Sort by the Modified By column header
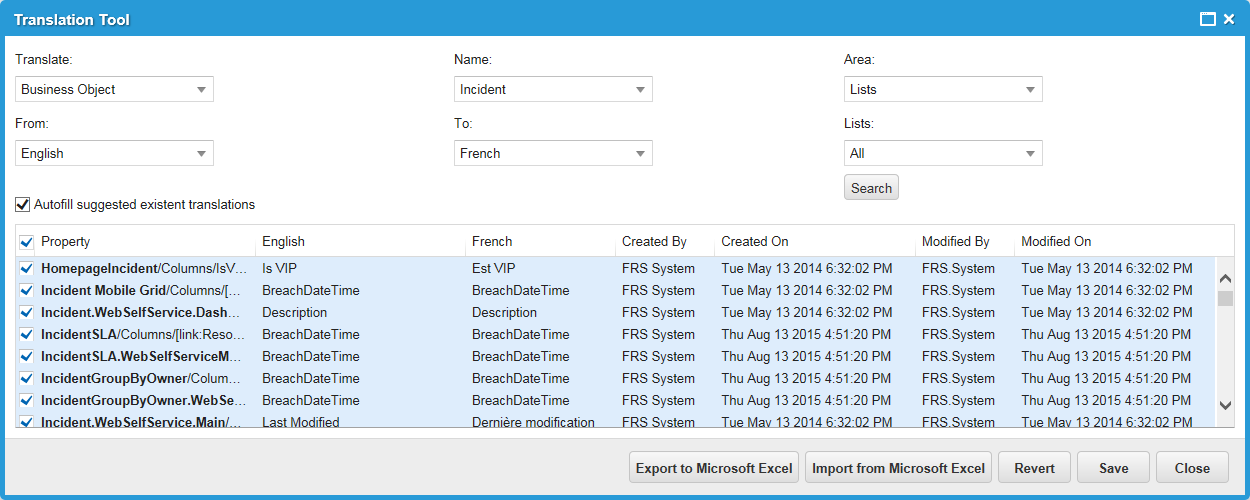Viewport: 1250px width, 500px height. [x=955, y=242]
